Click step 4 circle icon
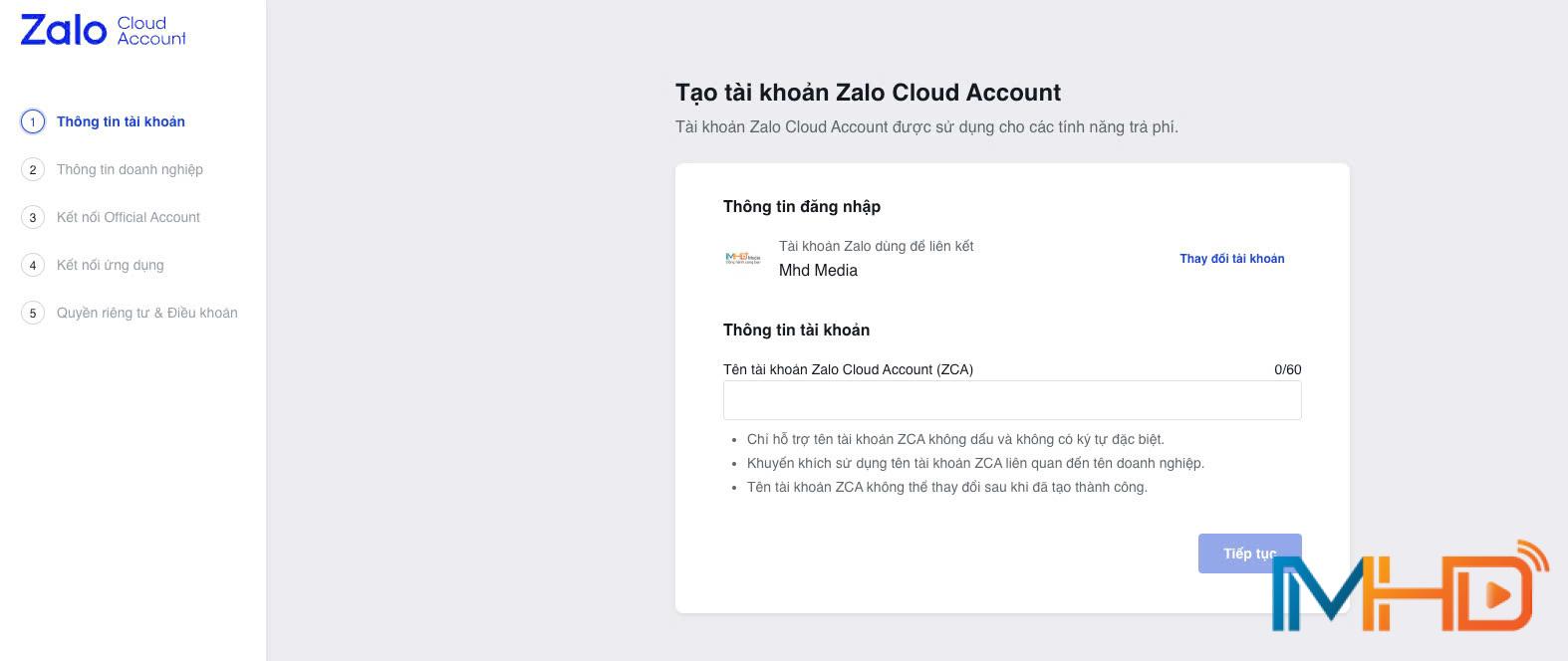The image size is (1568, 661). [x=33, y=265]
